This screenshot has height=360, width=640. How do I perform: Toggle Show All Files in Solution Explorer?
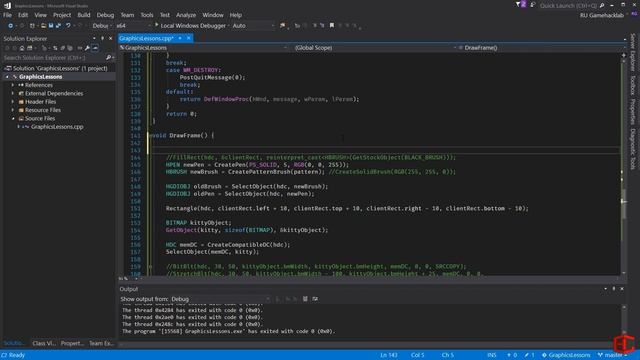pos(70,48)
